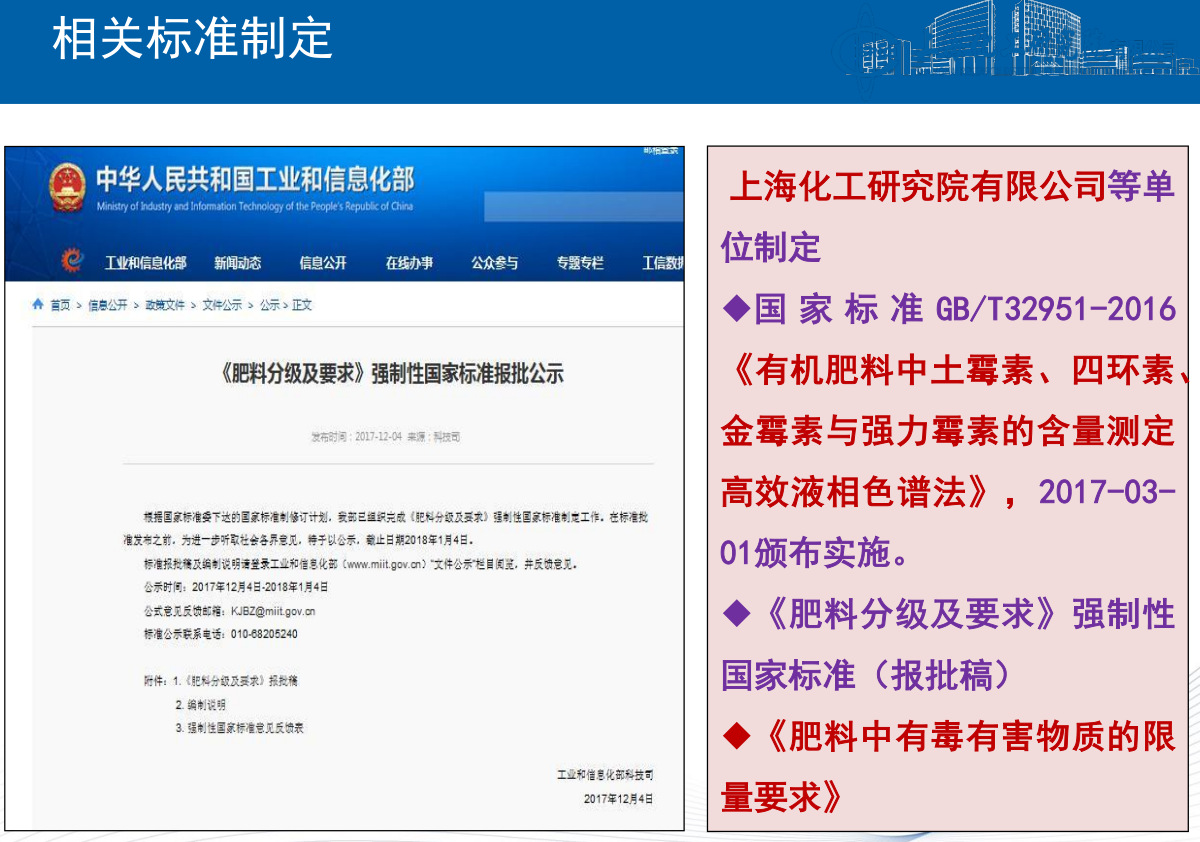Click the national emblem icon in the site header
This screenshot has width=1200, height=842.
point(66,186)
